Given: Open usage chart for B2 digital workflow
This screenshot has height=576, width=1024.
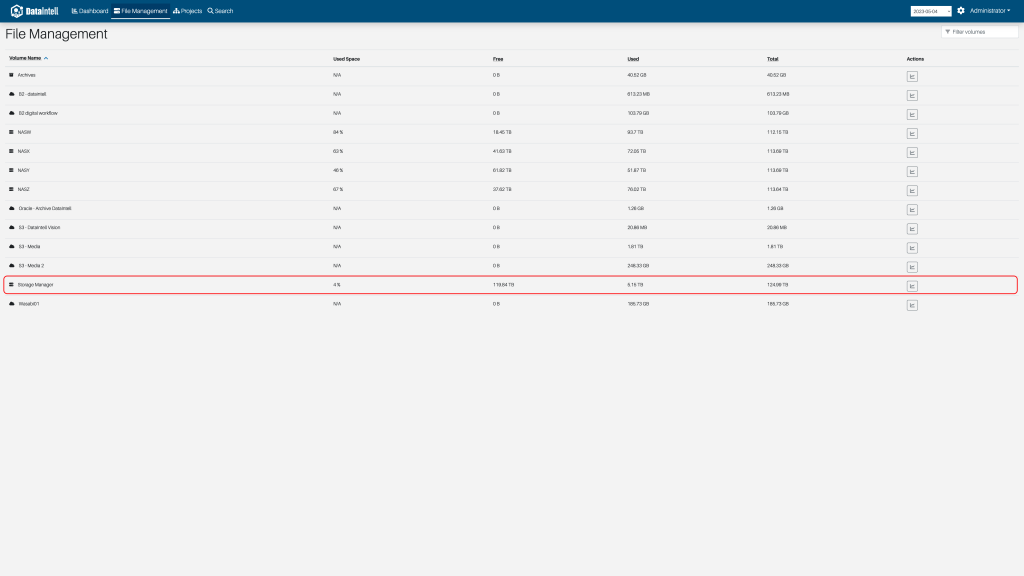Looking at the screenshot, I should coord(912,114).
